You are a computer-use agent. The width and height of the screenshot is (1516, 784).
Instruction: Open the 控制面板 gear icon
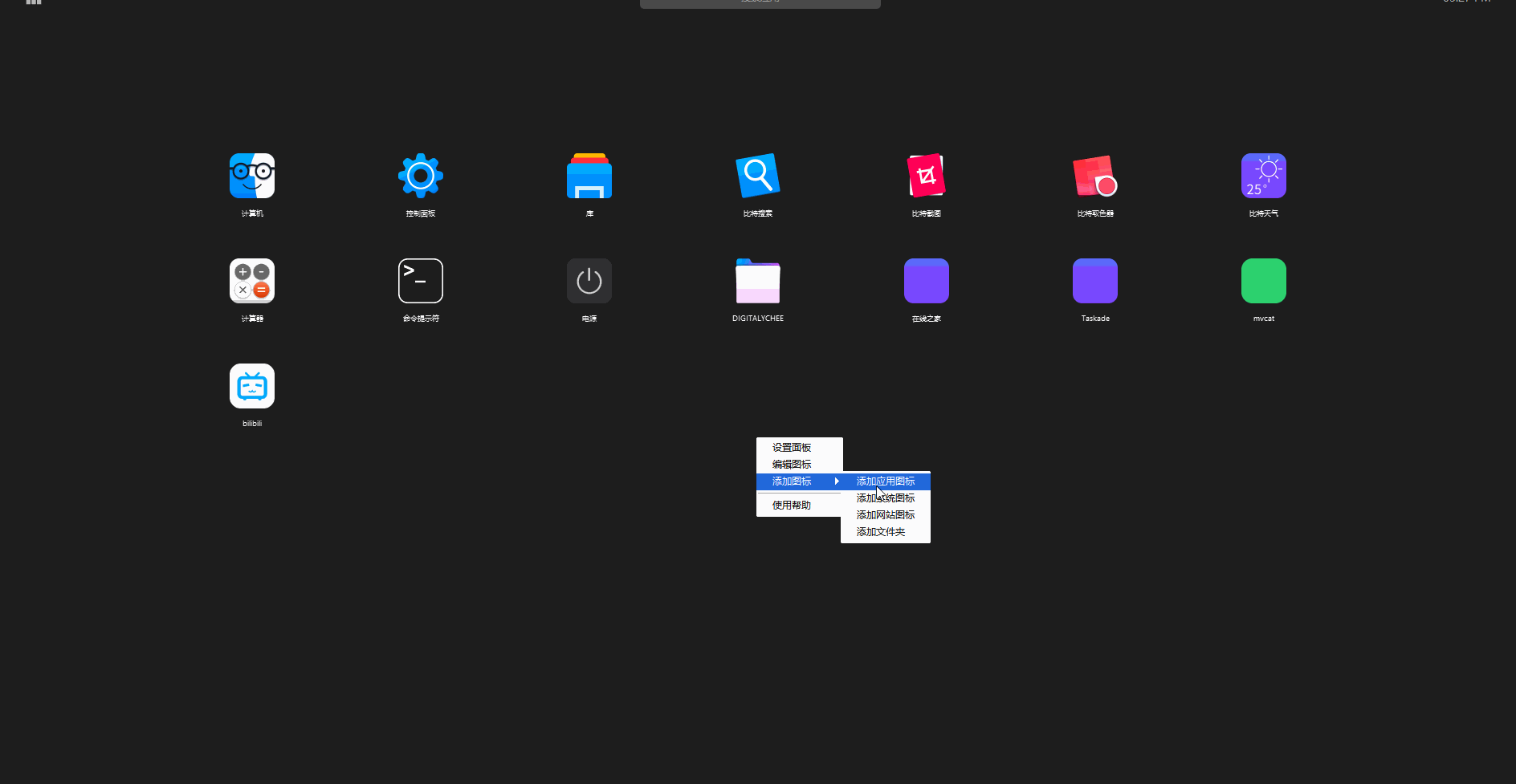pyautogui.click(x=421, y=176)
